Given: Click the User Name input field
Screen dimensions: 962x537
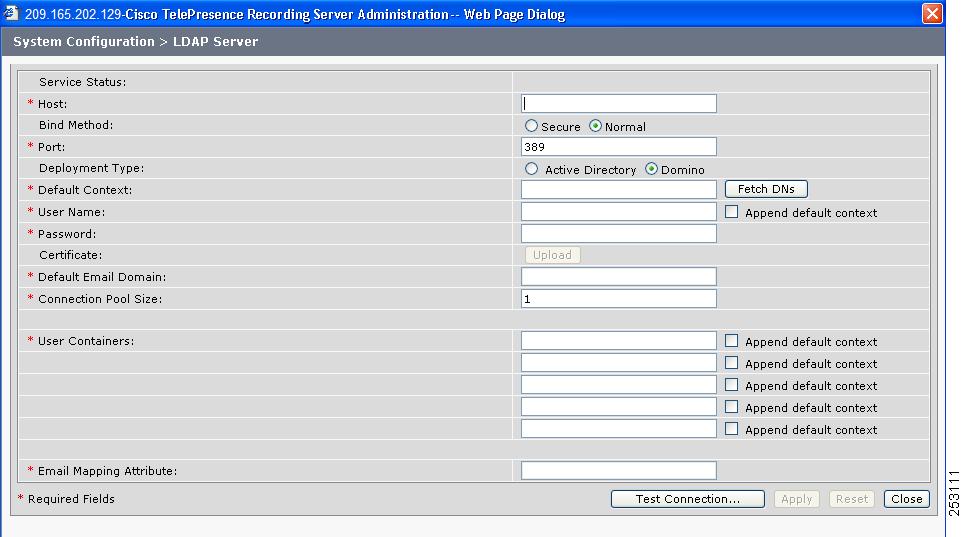Looking at the screenshot, I should 618,212.
